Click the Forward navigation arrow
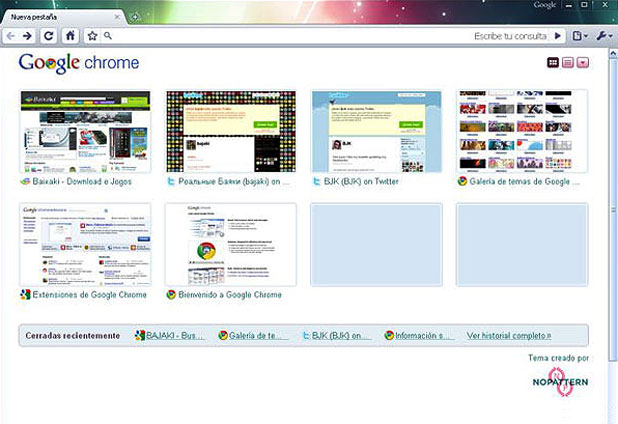This screenshot has width=618, height=424. pos(28,36)
